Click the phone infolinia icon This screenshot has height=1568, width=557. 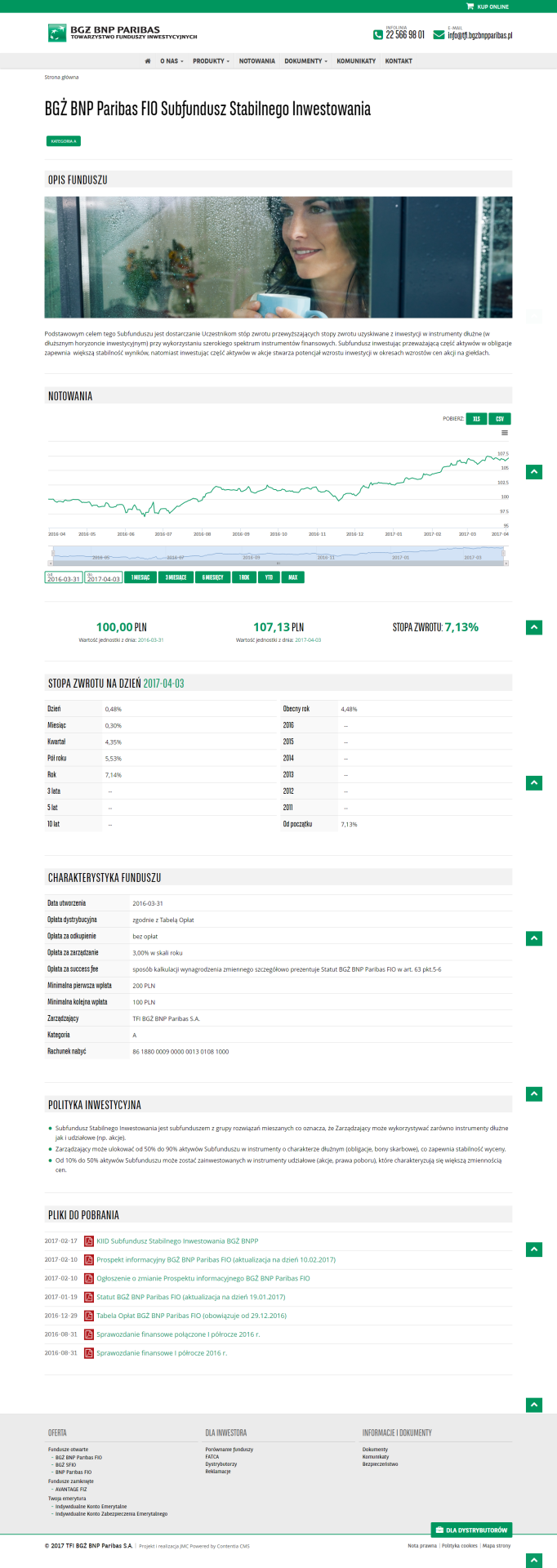[378, 35]
